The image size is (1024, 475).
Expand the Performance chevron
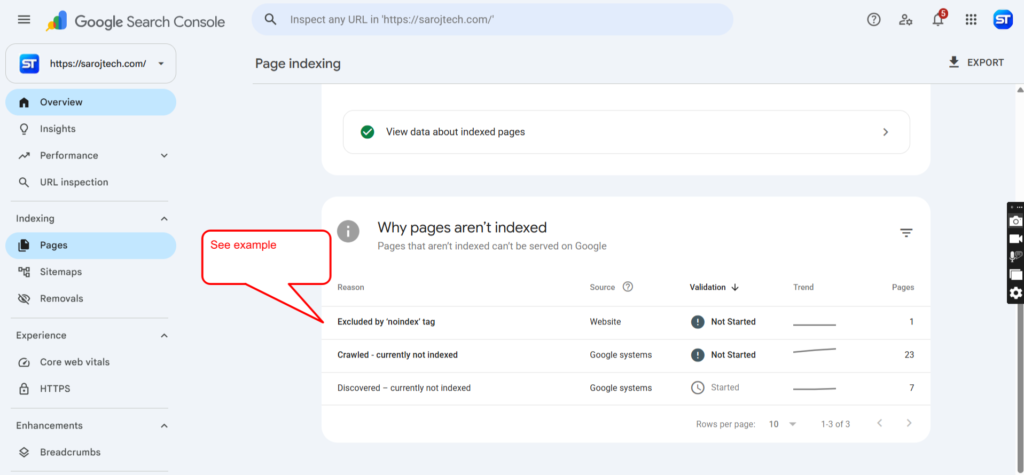tap(164, 156)
